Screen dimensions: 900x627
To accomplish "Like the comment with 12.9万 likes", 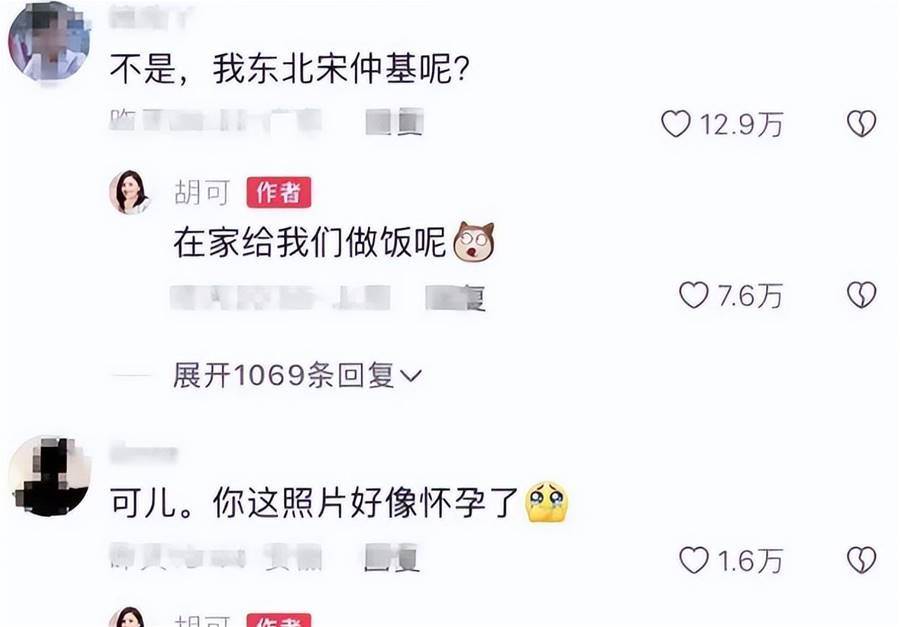I will pos(676,123).
